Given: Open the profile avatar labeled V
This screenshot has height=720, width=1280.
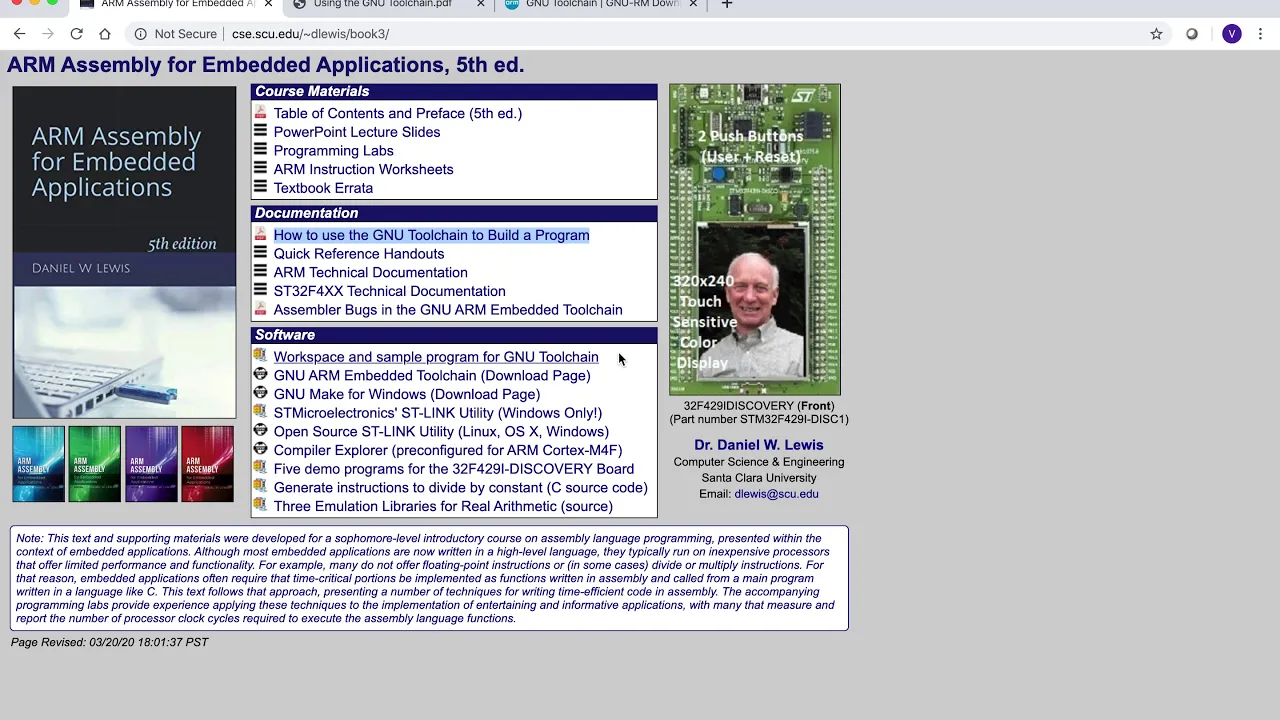Looking at the screenshot, I should (x=1232, y=34).
